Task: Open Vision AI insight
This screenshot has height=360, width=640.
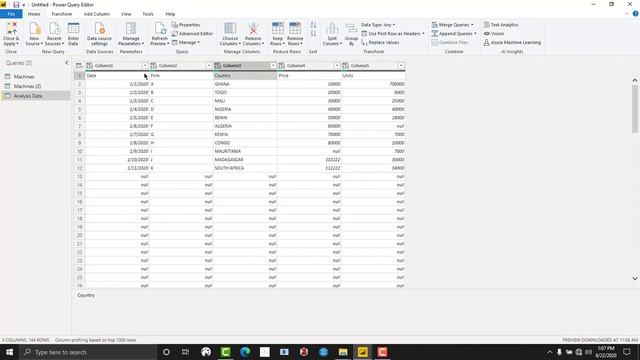Action: tap(494, 33)
